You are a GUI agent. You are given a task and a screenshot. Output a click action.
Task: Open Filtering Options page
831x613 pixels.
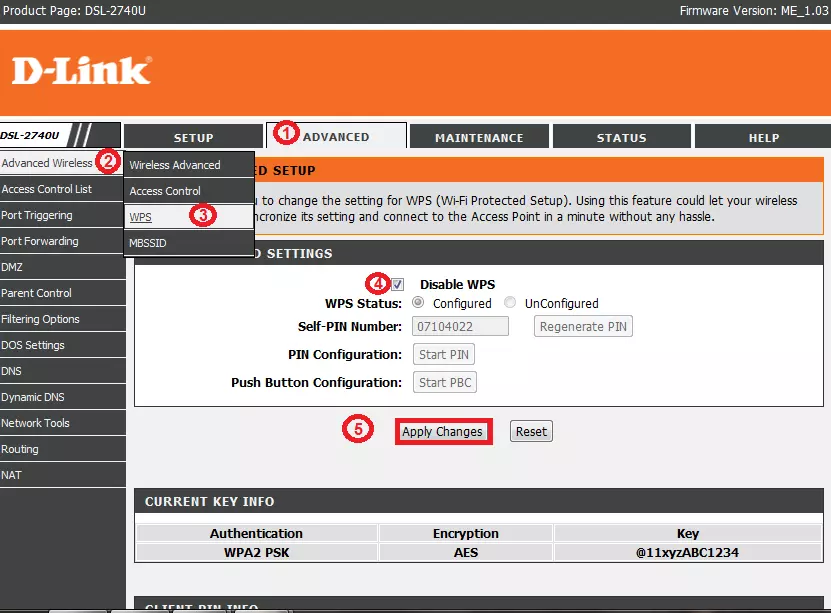pyautogui.click(x=62, y=319)
